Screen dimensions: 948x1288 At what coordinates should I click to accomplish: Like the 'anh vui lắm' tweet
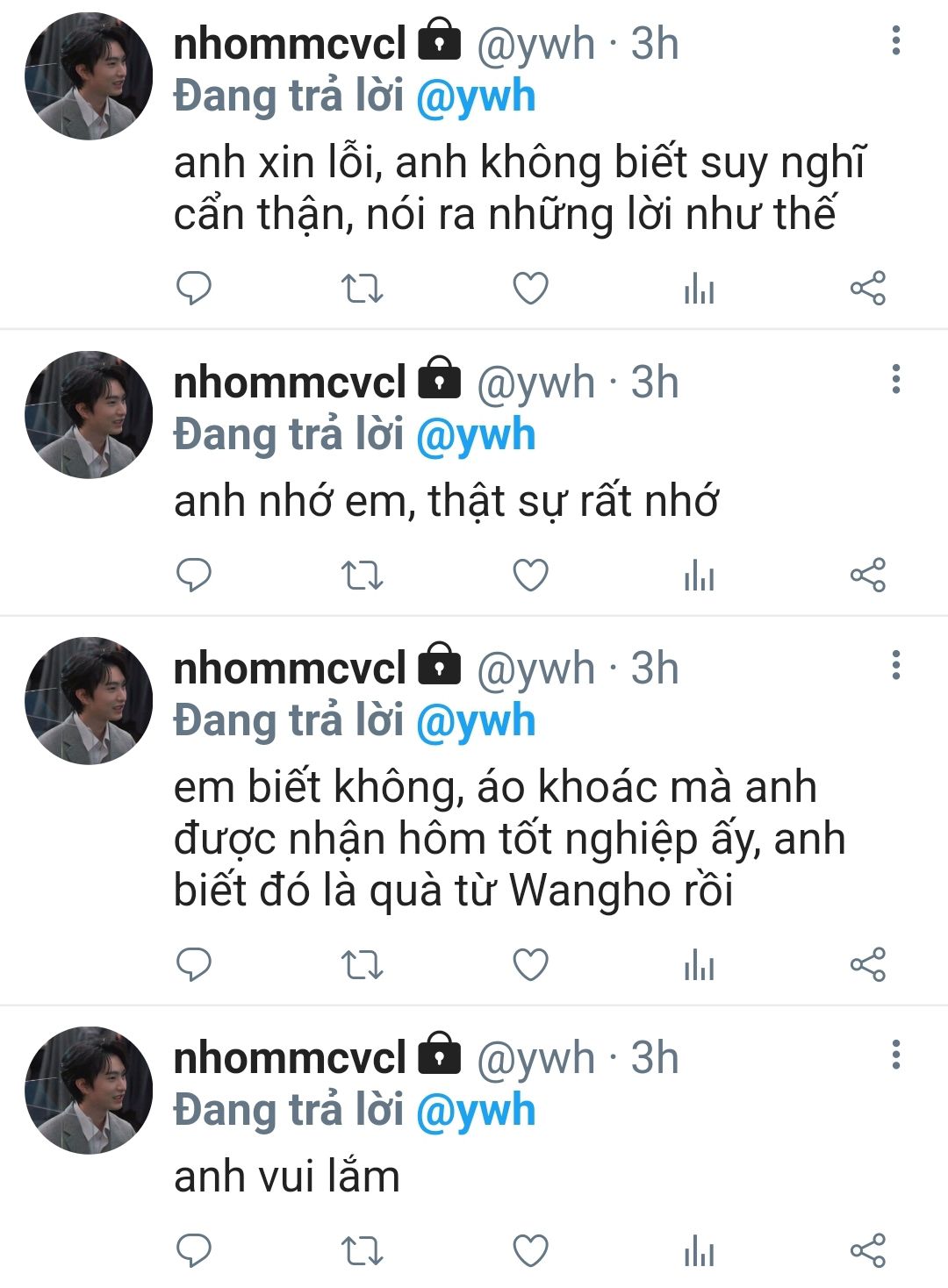[x=530, y=1250]
